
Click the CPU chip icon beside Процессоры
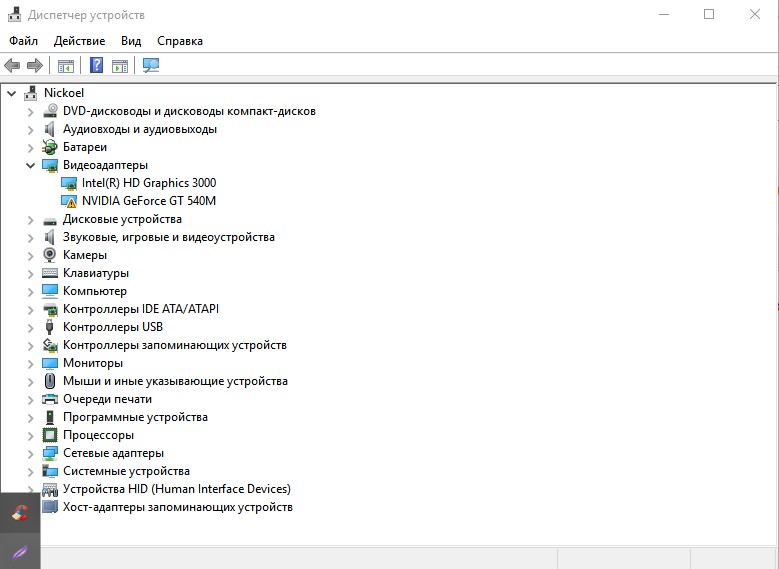pos(50,435)
